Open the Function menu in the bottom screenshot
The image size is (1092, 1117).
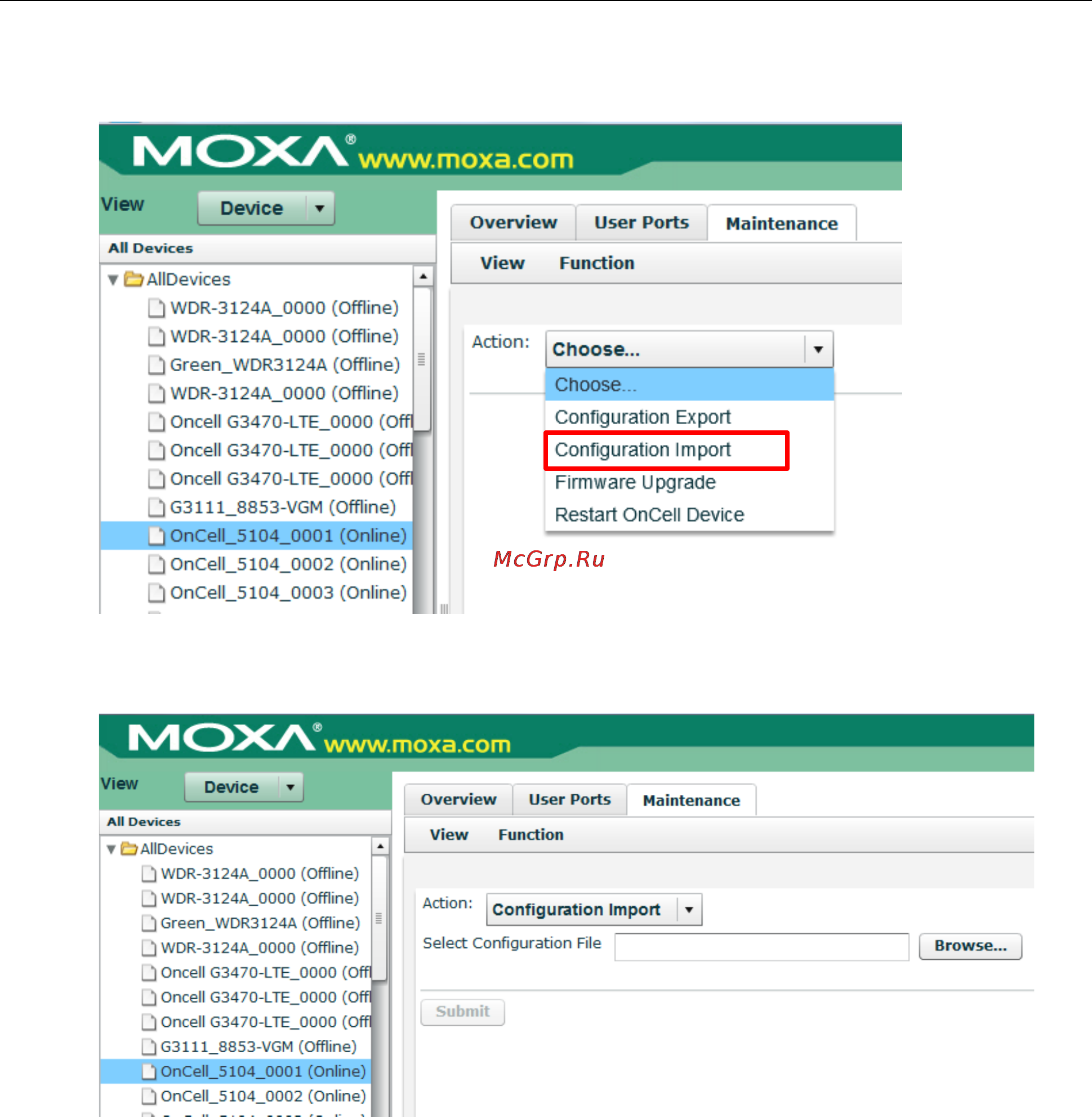click(x=531, y=835)
